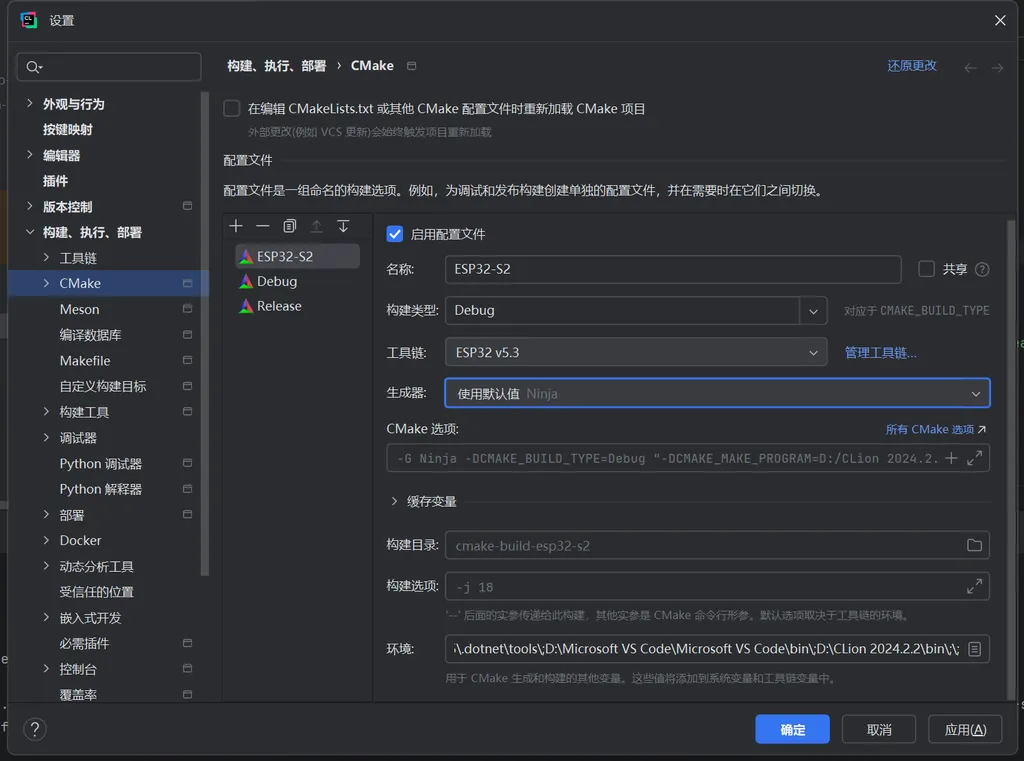Image resolution: width=1024 pixels, height=761 pixels.
Task: Focus the settings search field
Action: 109,67
